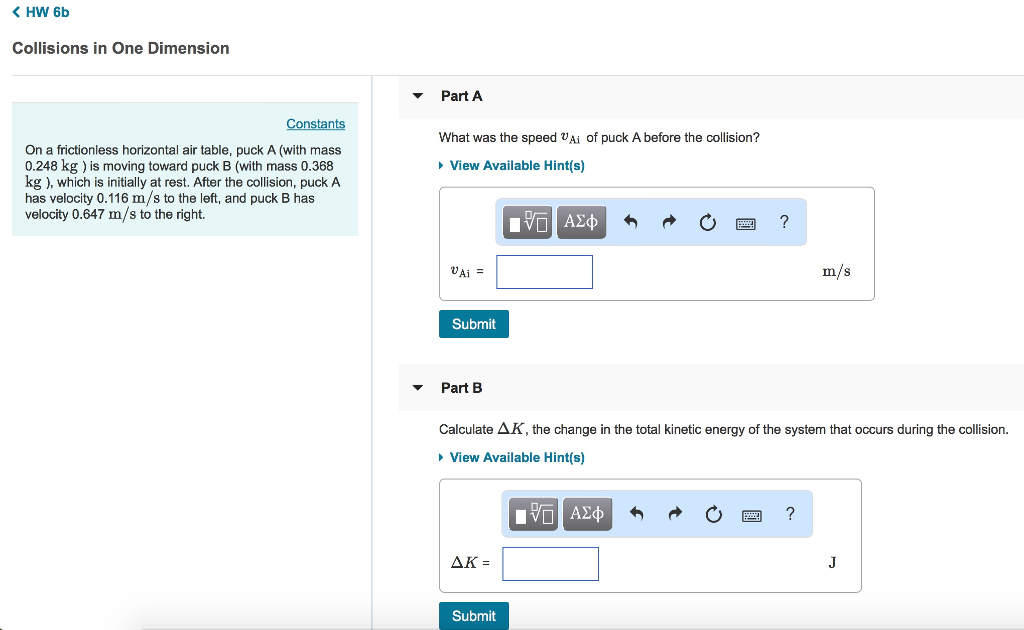Select the math template icon in Part A toolbar
Screen dimensions: 1024x630
pyautogui.click(x=525, y=222)
